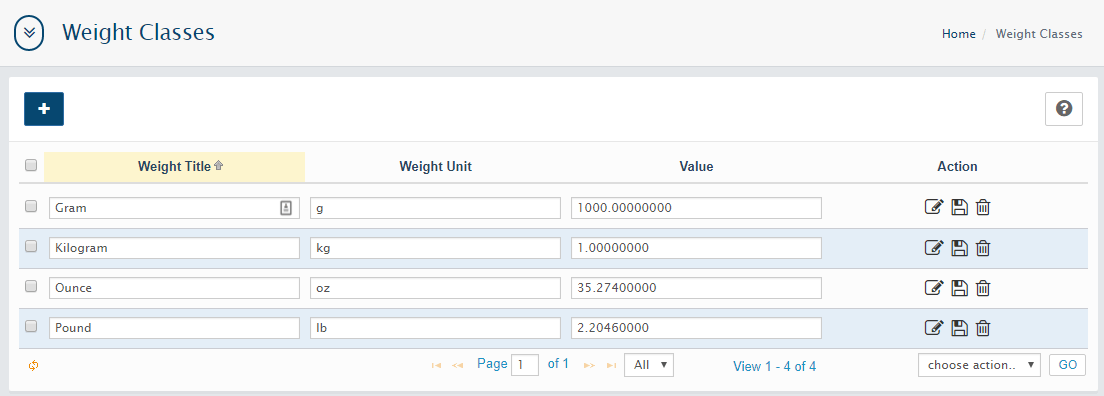The width and height of the screenshot is (1104, 396).
Task: Open the choose action dropdown
Action: (979, 365)
